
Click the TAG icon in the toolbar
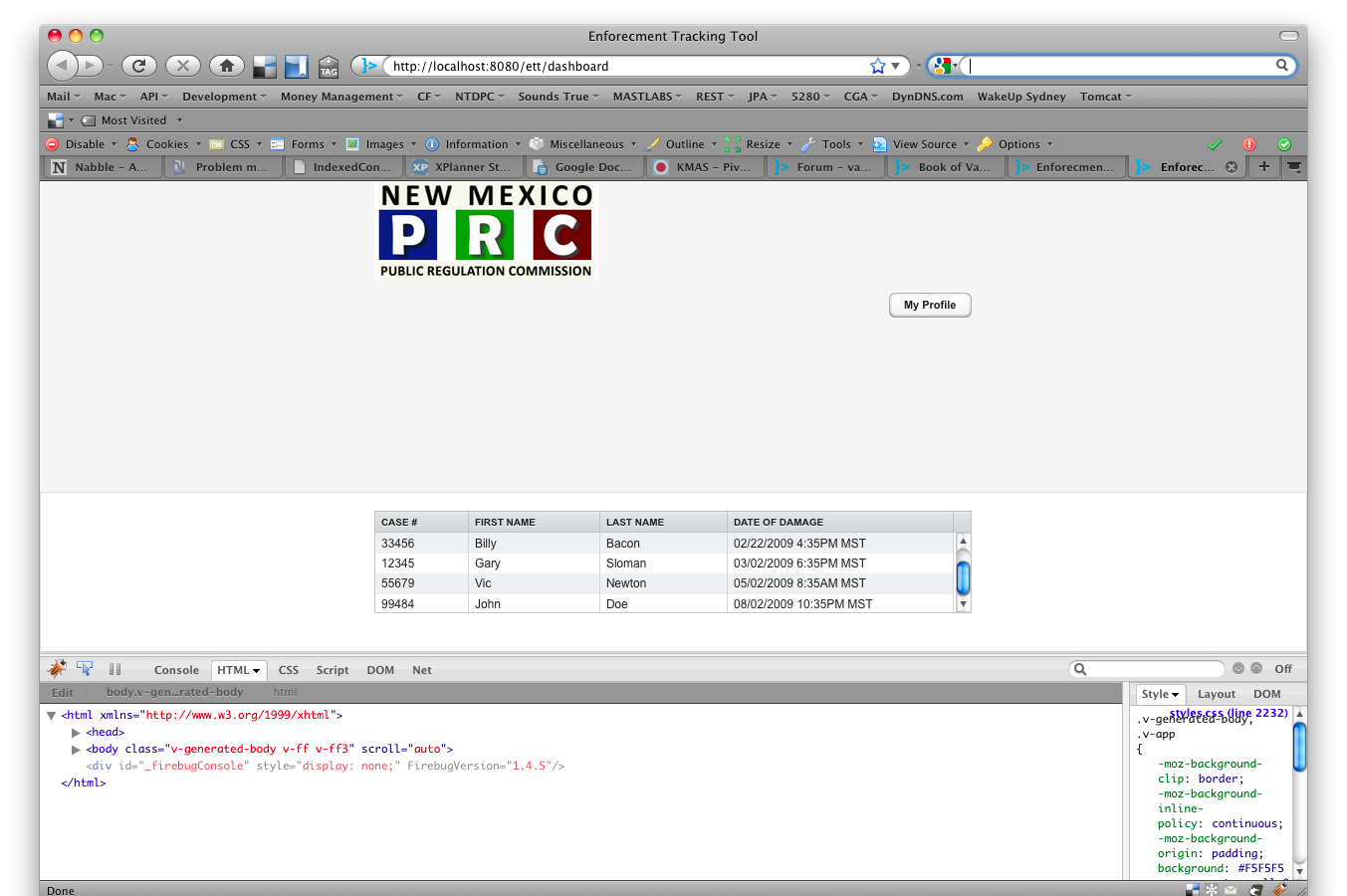(x=329, y=67)
